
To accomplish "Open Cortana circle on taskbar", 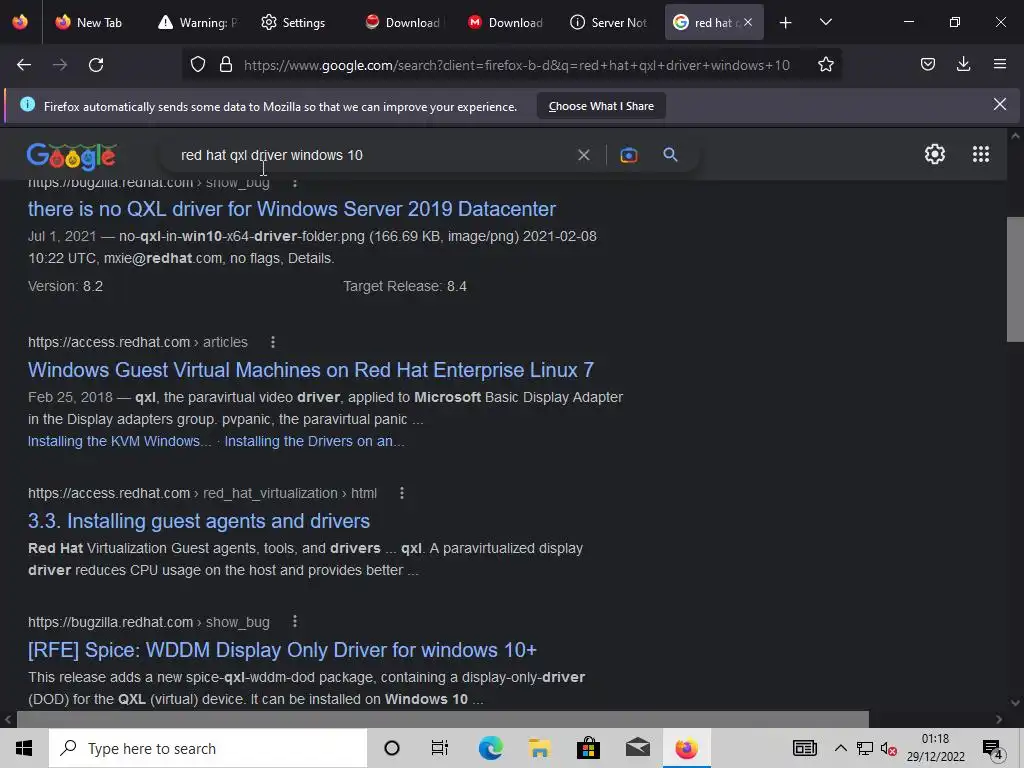I will coord(391,748).
